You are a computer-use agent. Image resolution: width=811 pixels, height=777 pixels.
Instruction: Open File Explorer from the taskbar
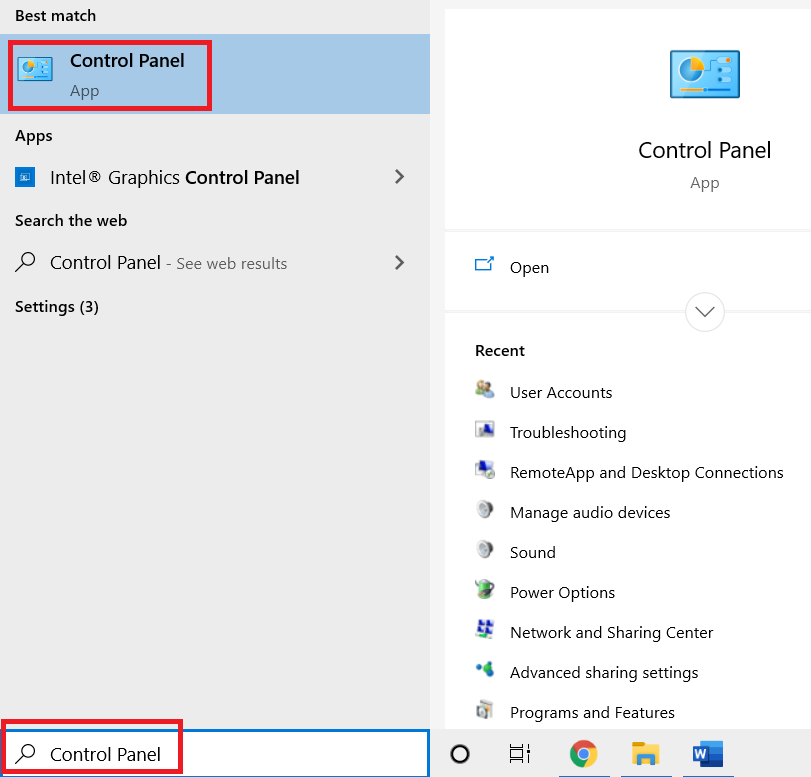tap(645, 754)
